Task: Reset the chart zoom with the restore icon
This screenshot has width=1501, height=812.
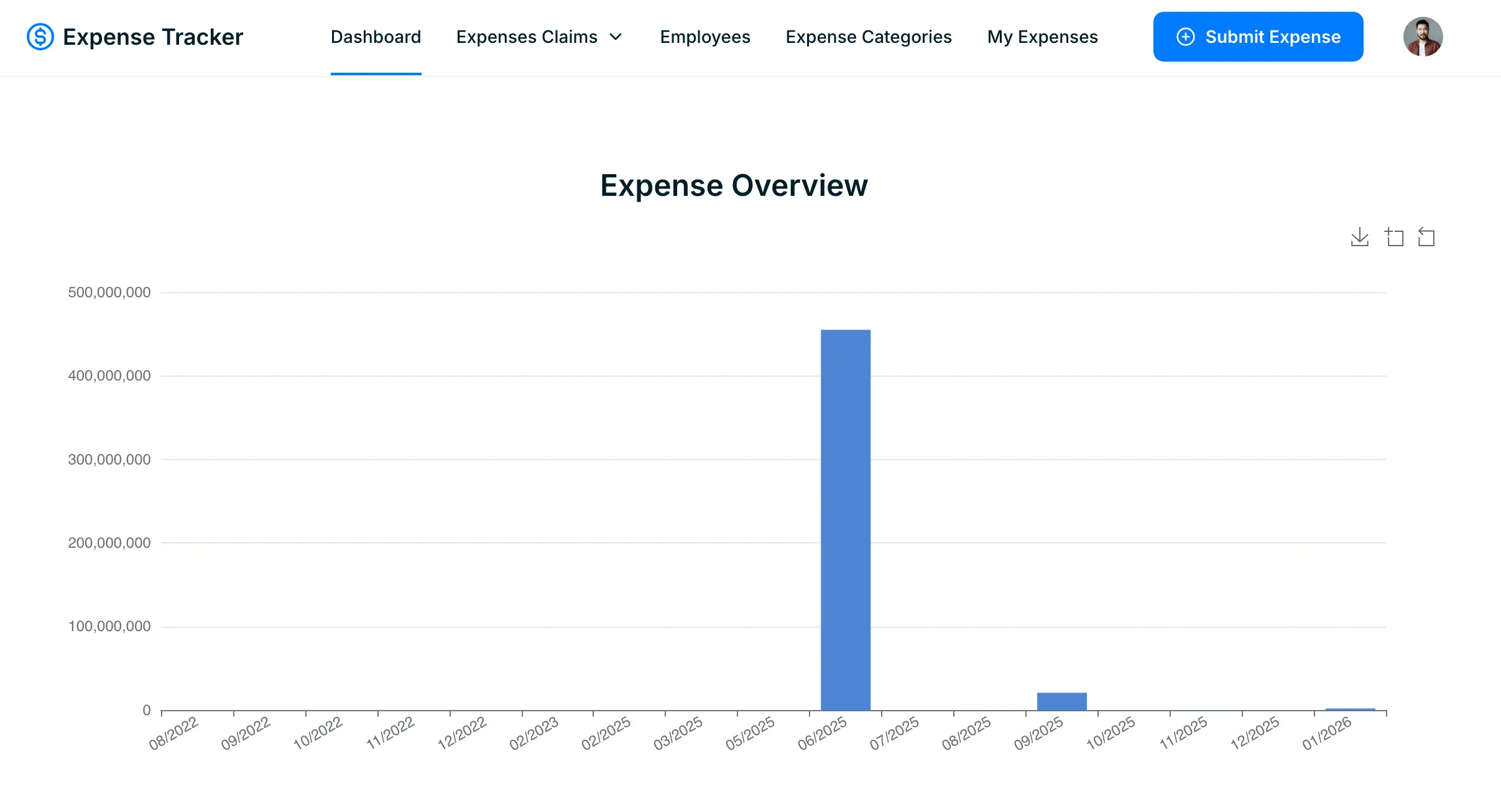Action: point(1428,237)
